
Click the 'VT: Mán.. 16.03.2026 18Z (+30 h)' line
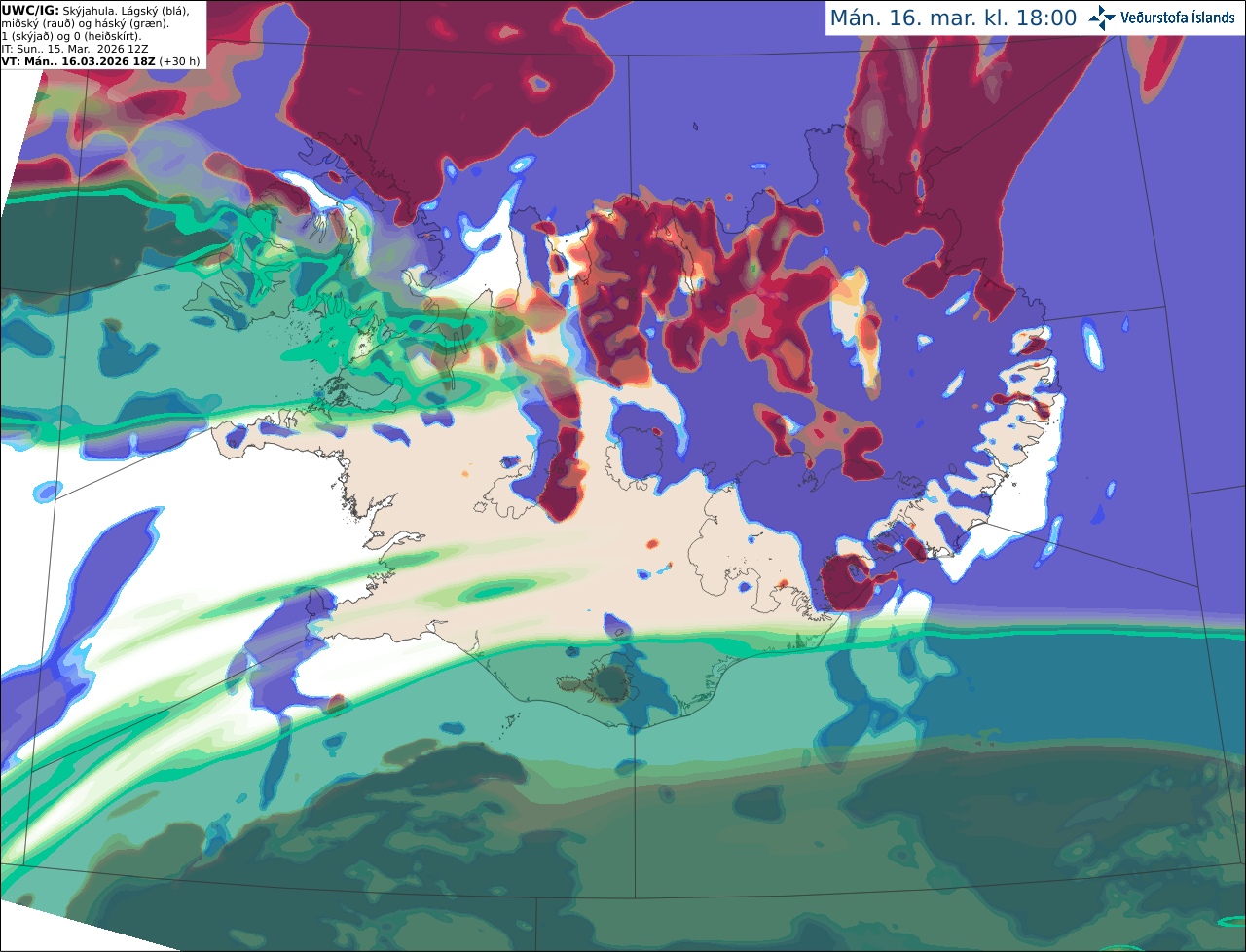100,61
